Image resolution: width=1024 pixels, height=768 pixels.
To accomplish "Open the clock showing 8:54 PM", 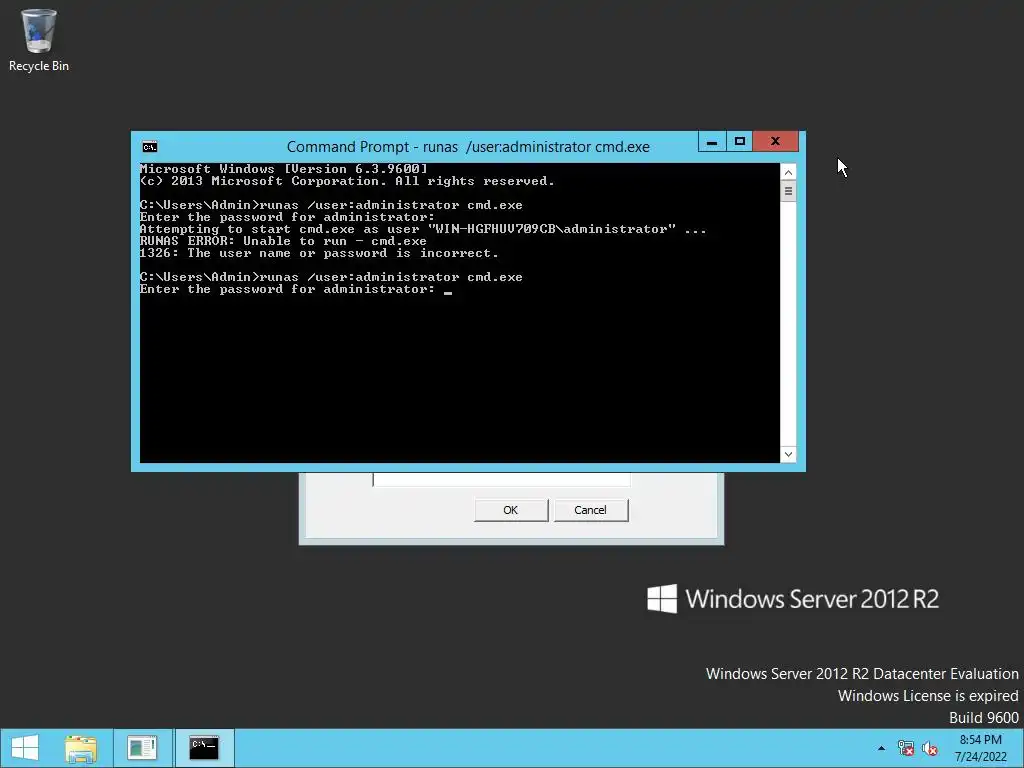I will coord(980,748).
